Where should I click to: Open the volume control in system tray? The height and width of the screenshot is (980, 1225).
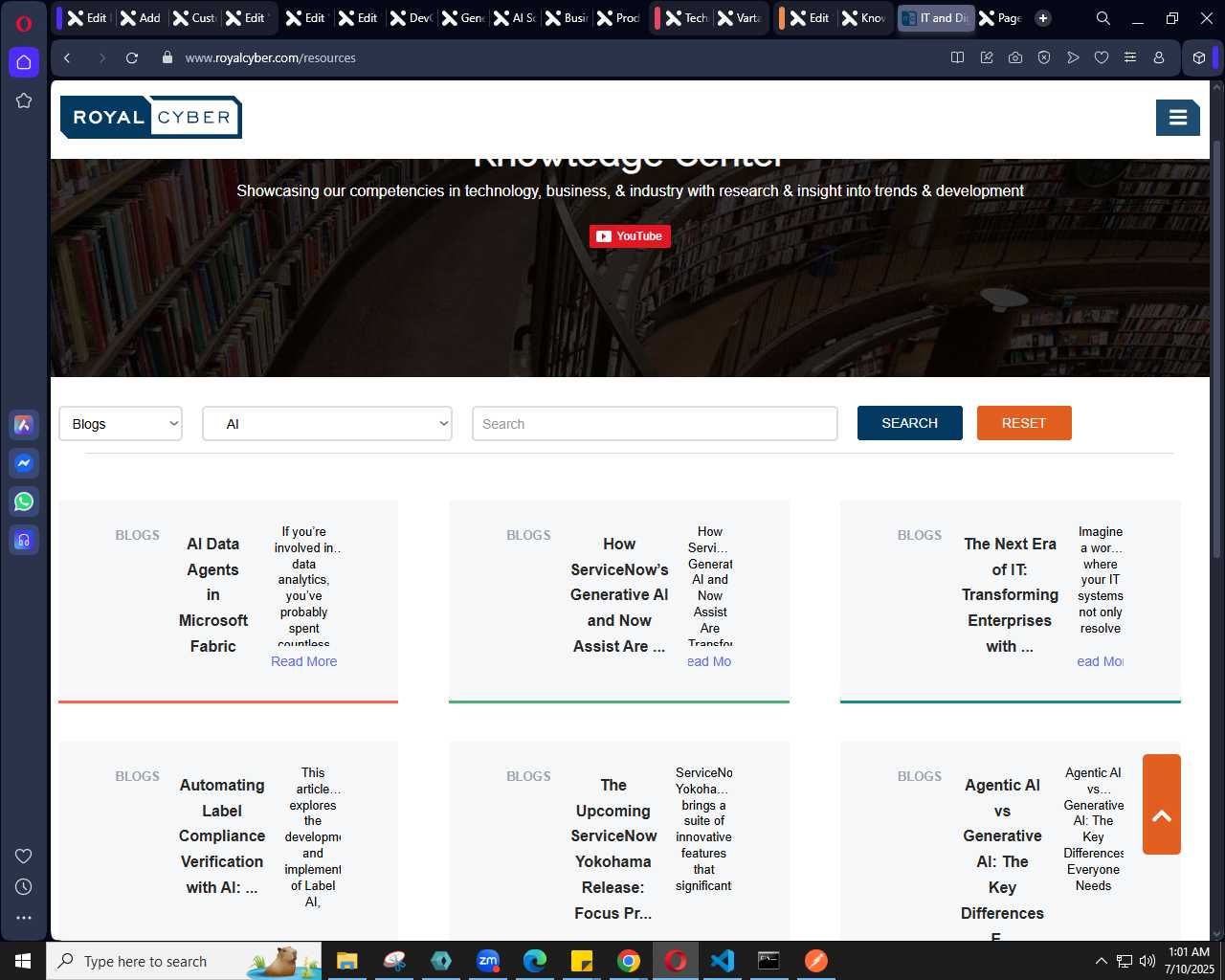click(x=1147, y=961)
